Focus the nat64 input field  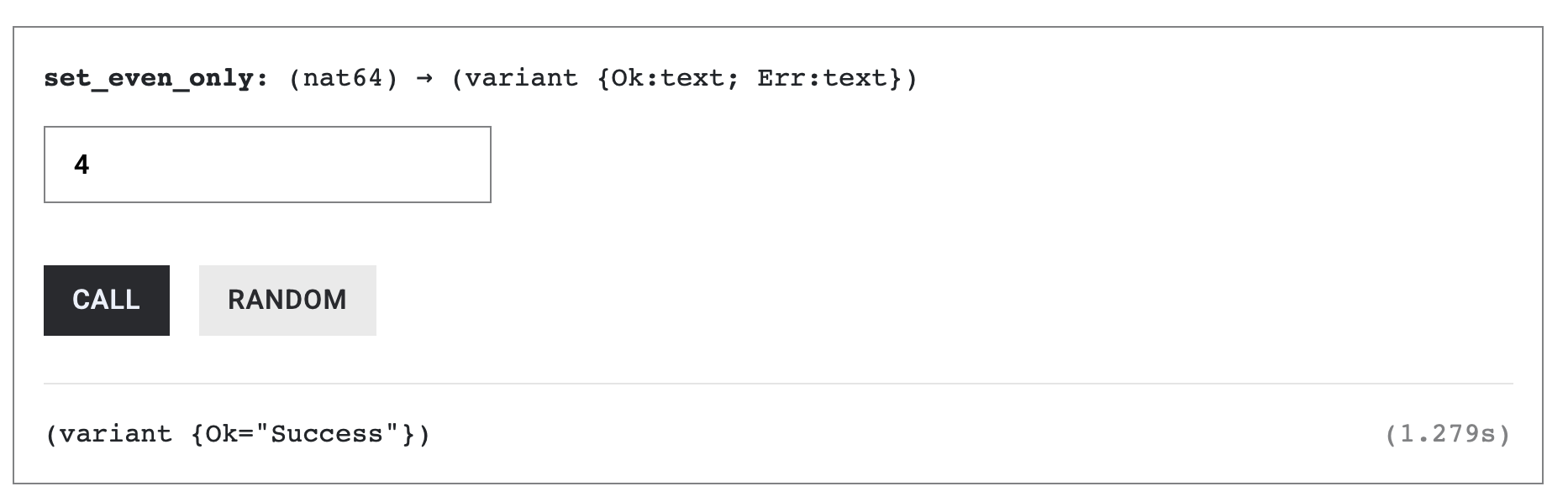(267, 165)
